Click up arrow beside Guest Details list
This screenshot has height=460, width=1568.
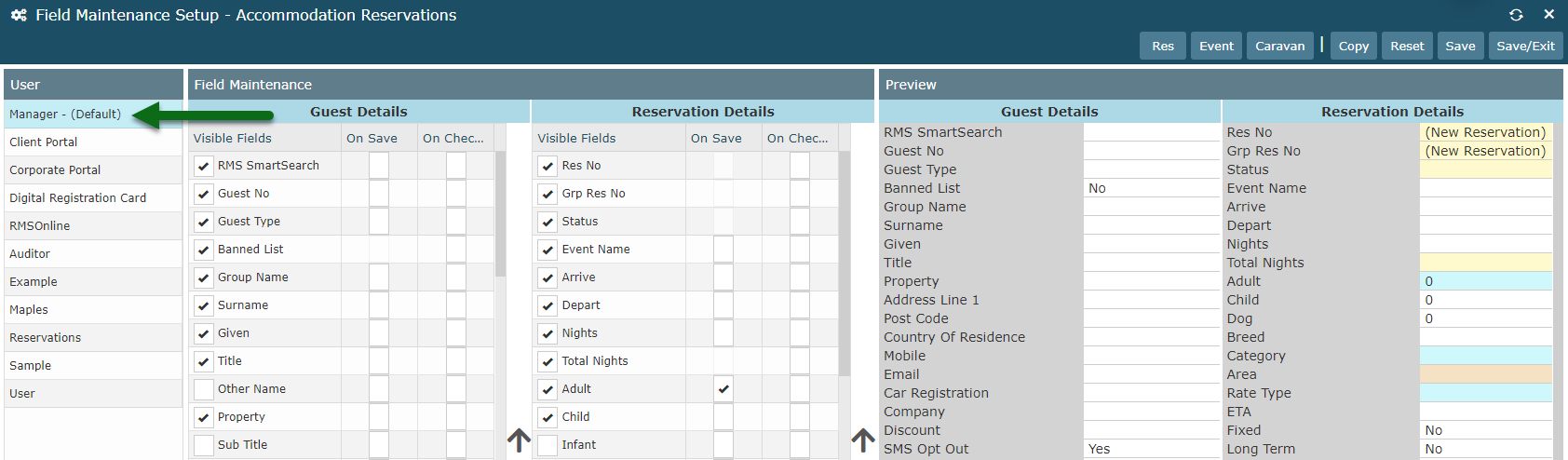pyautogui.click(x=519, y=439)
